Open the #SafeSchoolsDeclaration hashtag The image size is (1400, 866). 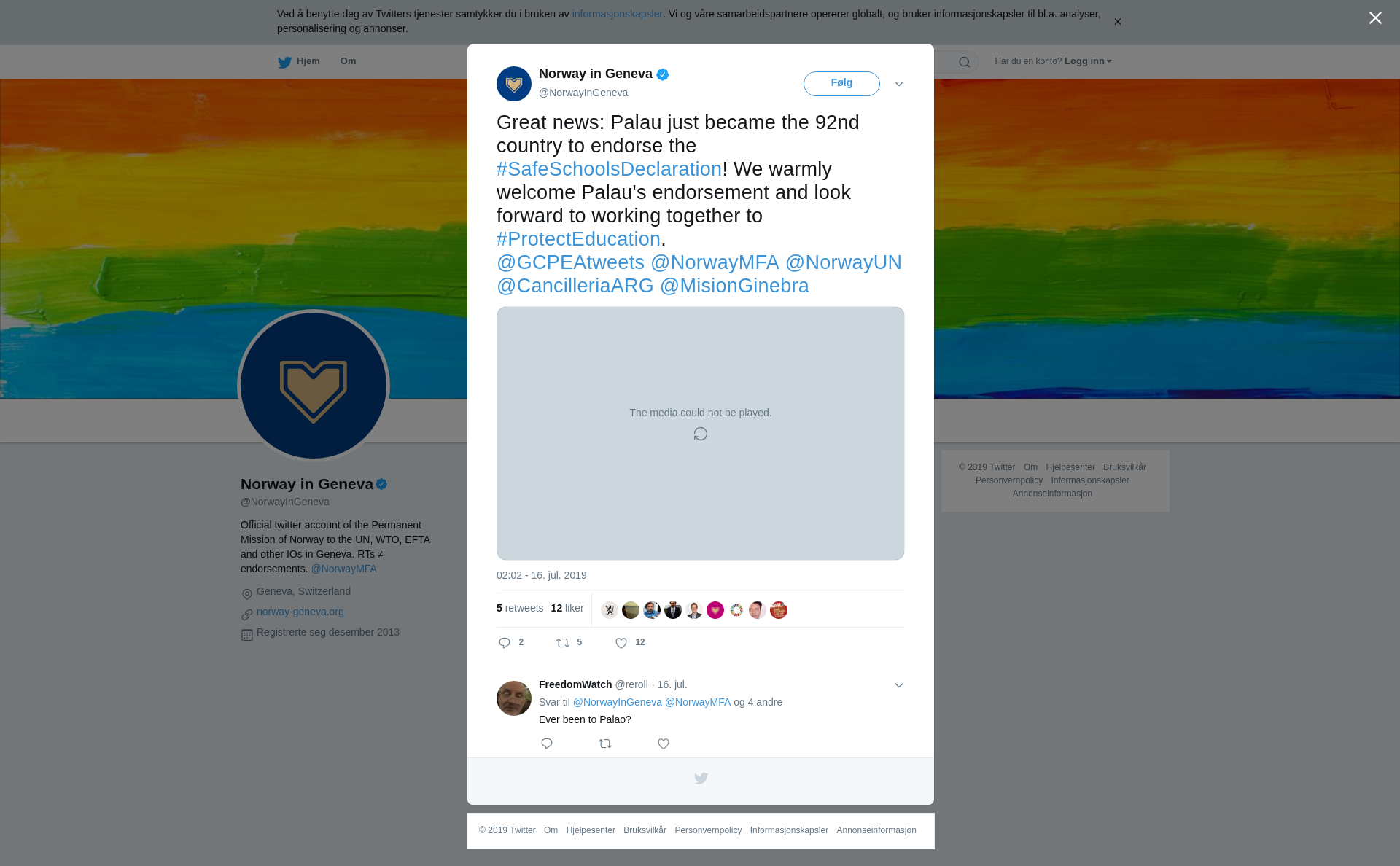609,169
